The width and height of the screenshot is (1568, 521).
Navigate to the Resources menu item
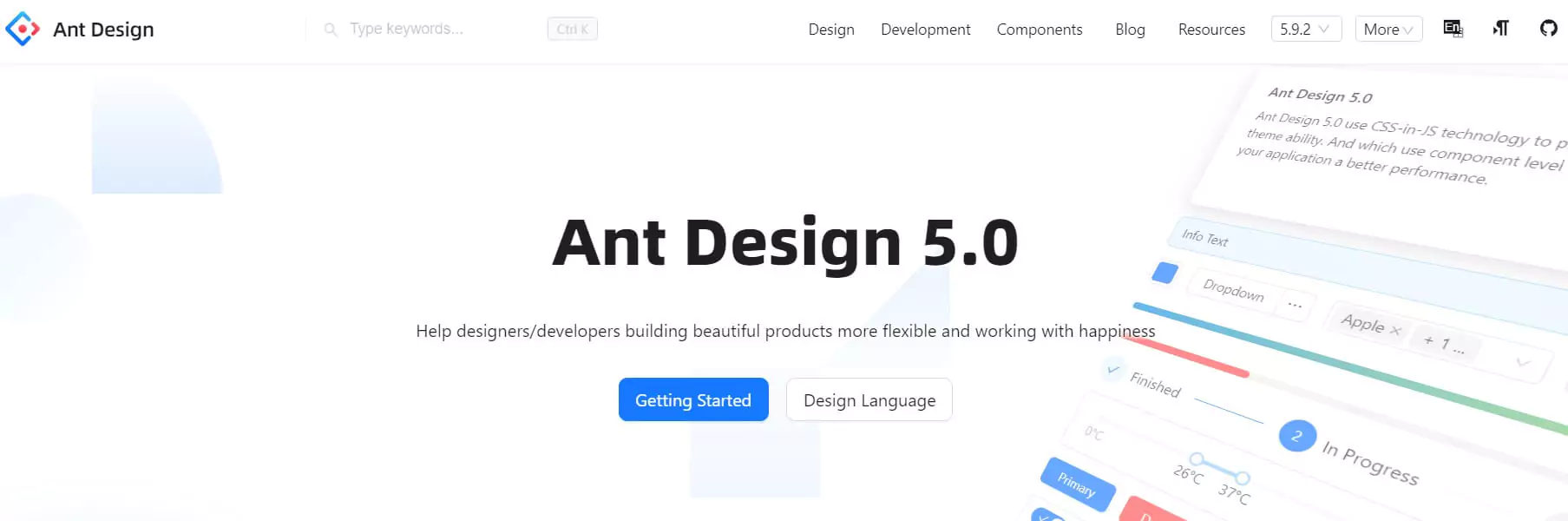click(x=1211, y=30)
